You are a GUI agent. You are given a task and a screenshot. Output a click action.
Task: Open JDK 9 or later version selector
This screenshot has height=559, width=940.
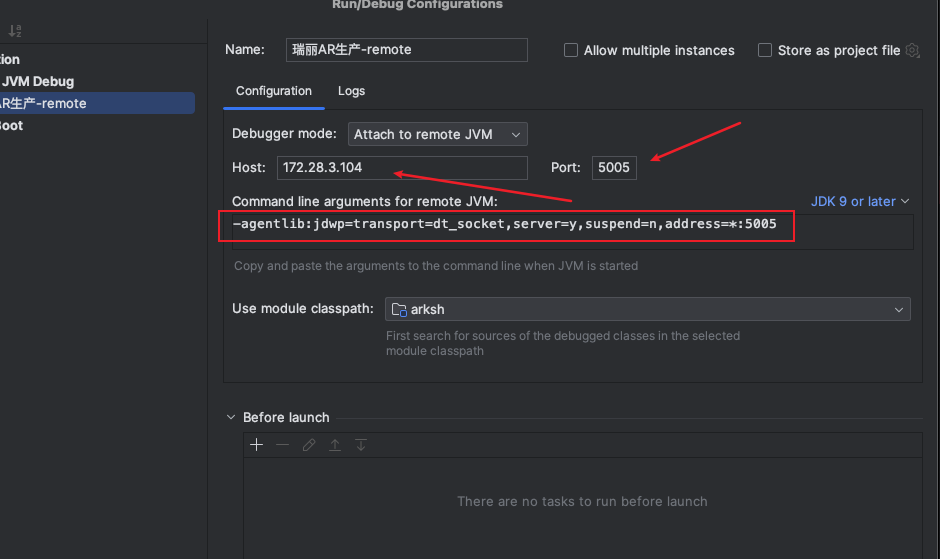pyautogui.click(x=860, y=201)
